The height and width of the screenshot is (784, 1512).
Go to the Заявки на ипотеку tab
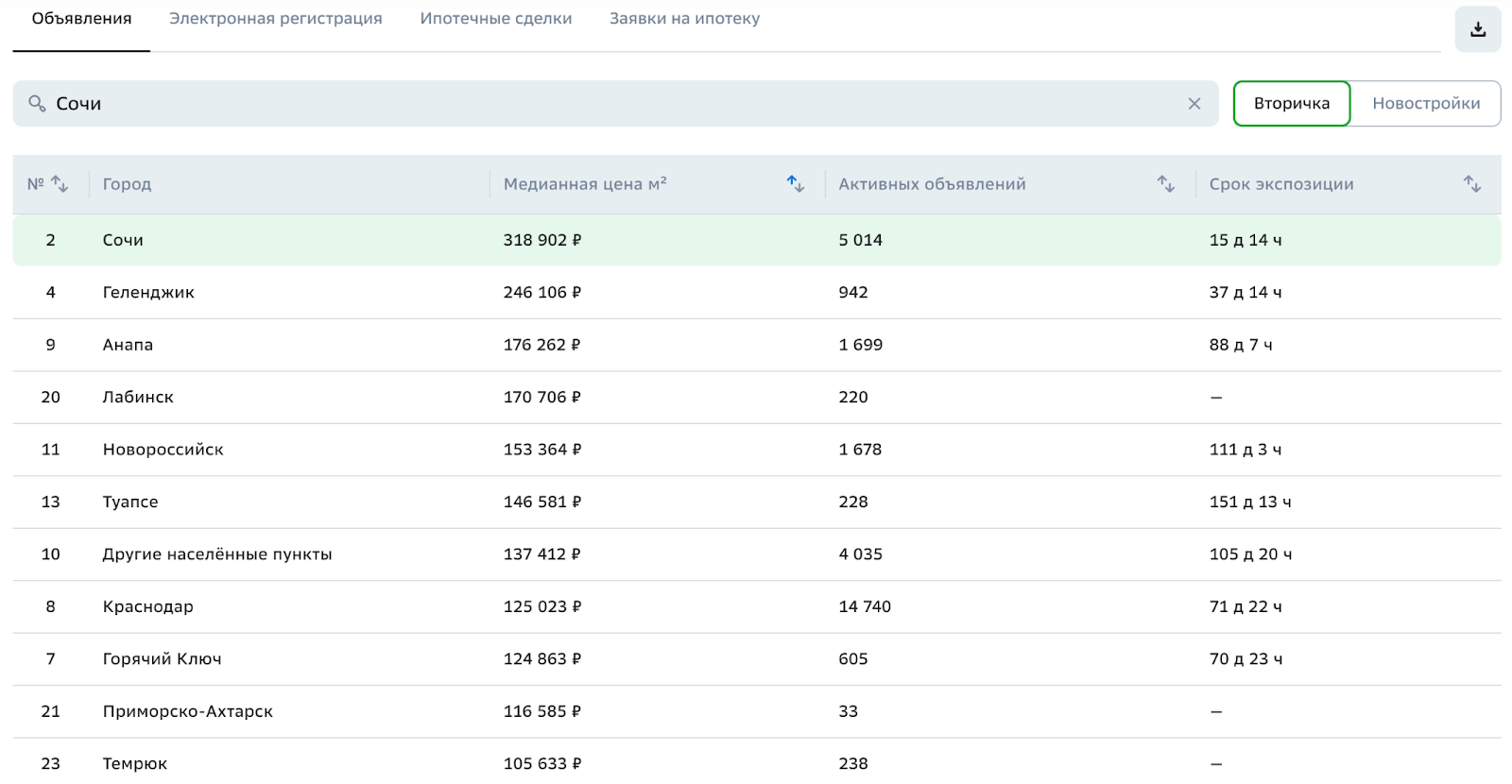click(x=684, y=19)
